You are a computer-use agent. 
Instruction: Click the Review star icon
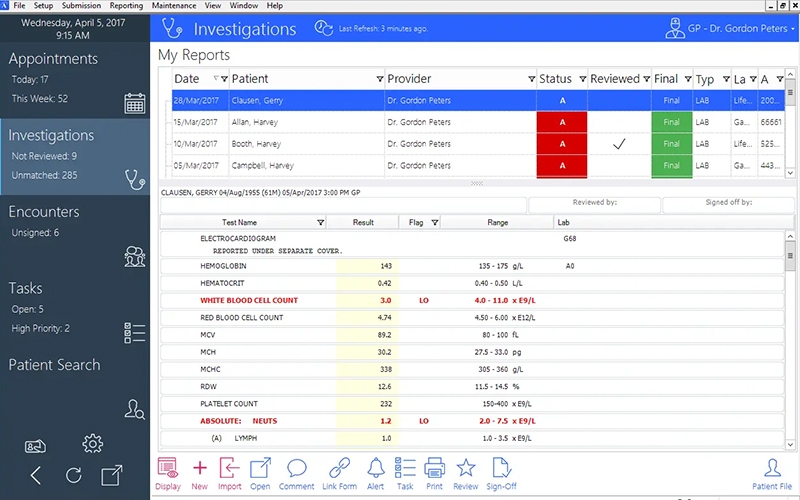pos(465,468)
